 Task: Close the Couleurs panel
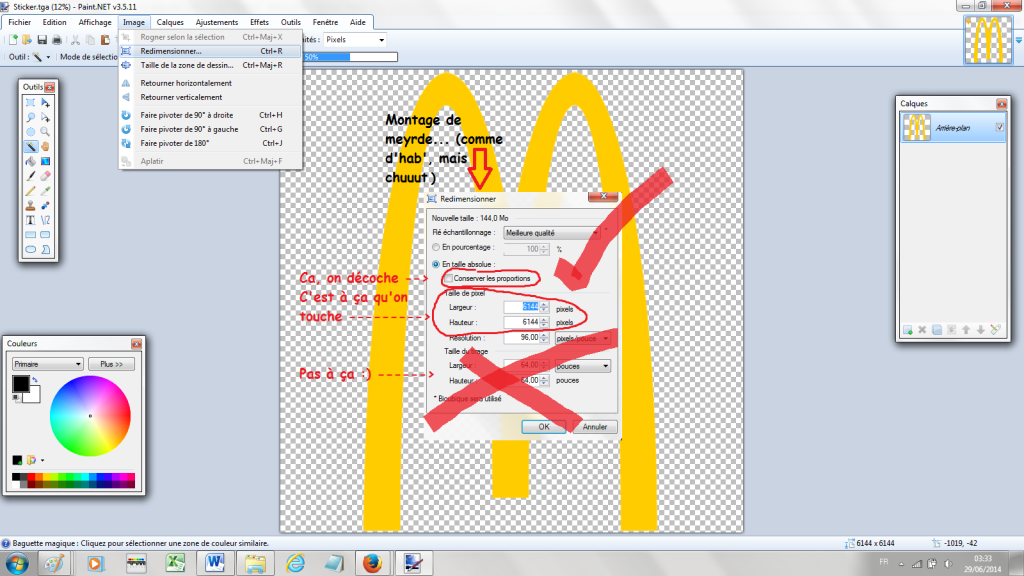coord(136,344)
